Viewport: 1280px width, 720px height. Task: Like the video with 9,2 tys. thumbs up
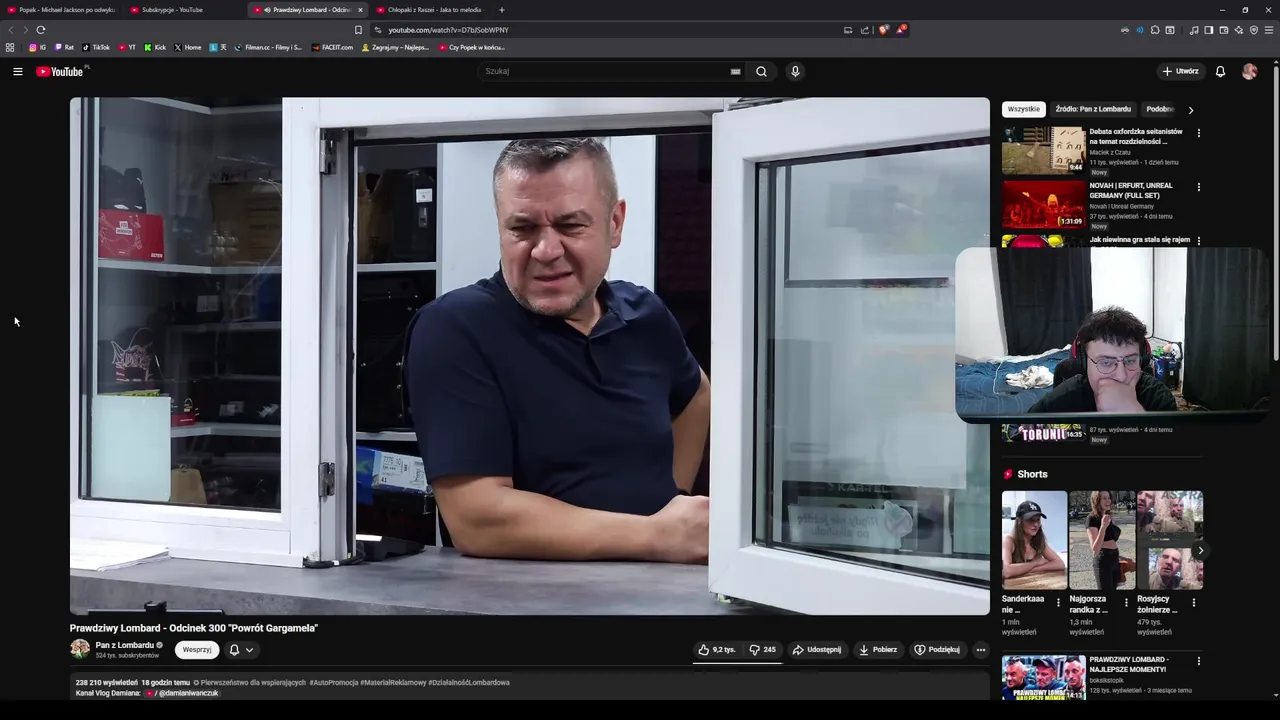717,650
